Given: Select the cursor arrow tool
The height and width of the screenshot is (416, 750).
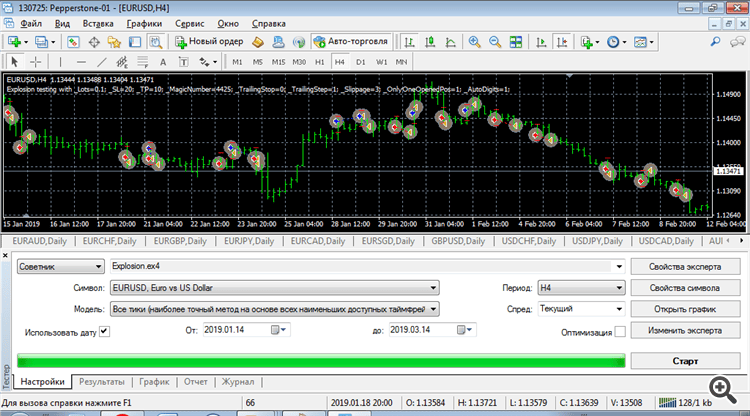Looking at the screenshot, I should 14,62.
